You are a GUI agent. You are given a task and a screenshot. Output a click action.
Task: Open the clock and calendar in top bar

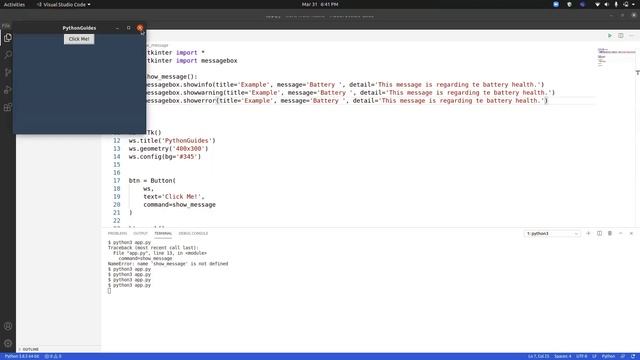click(x=320, y=4)
